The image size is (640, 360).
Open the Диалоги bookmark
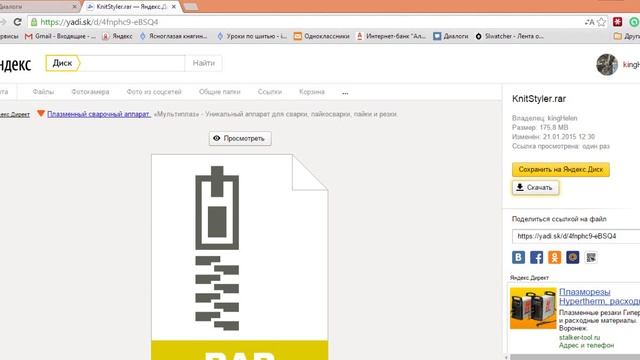click(451, 36)
